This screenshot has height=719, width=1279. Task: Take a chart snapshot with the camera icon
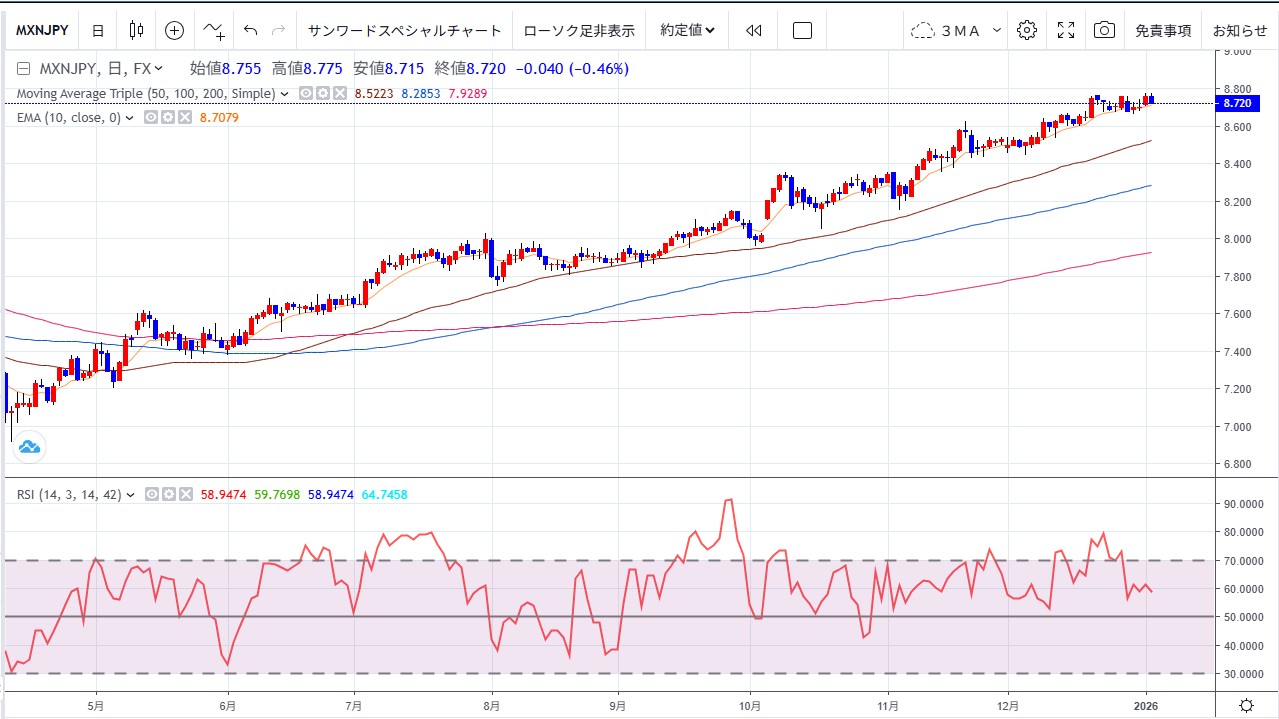[1104, 30]
